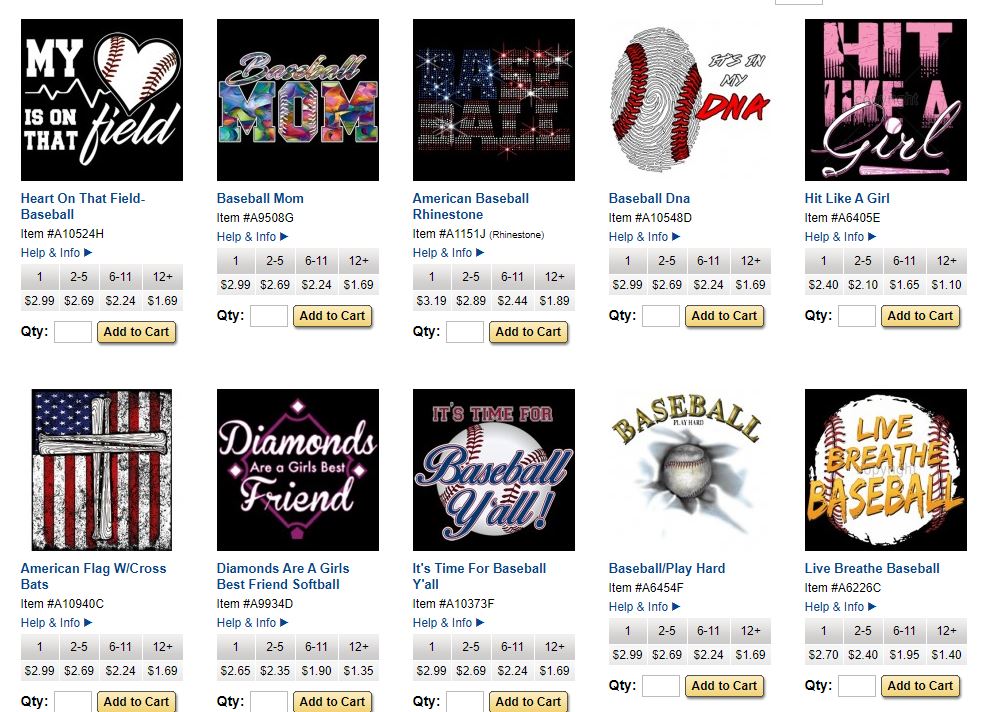Open the Baseball Mom design thumbnail
The height and width of the screenshot is (712, 997).
298,100
